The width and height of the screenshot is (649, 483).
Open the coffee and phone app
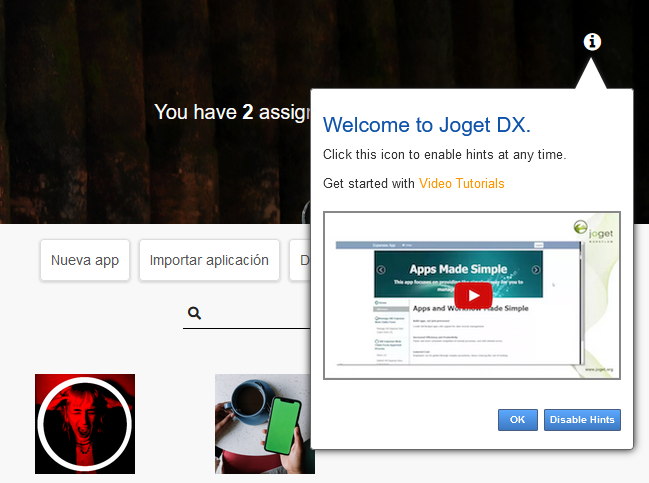click(x=264, y=424)
